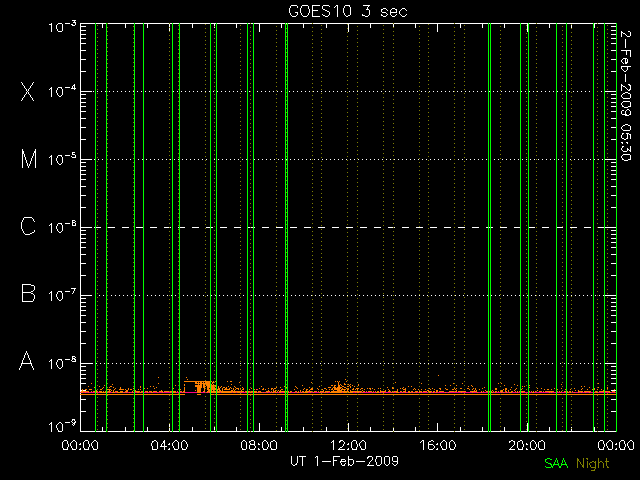Click the green SAA legend label
This screenshot has width=640, height=480.
tap(556, 464)
